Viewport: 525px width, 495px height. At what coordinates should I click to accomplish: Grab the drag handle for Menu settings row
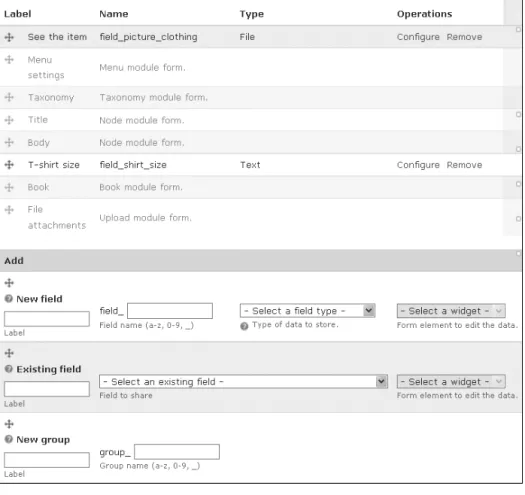[9, 60]
